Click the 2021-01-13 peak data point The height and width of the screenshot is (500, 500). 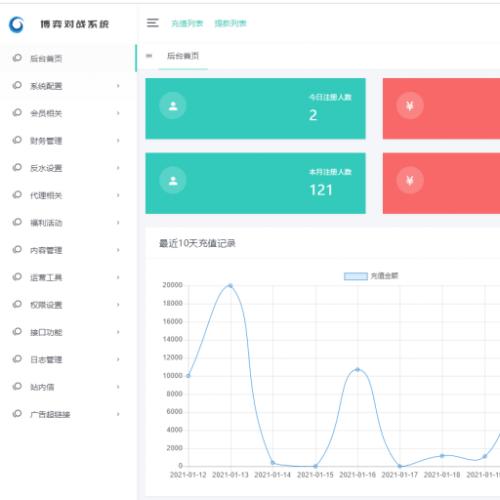tap(230, 286)
